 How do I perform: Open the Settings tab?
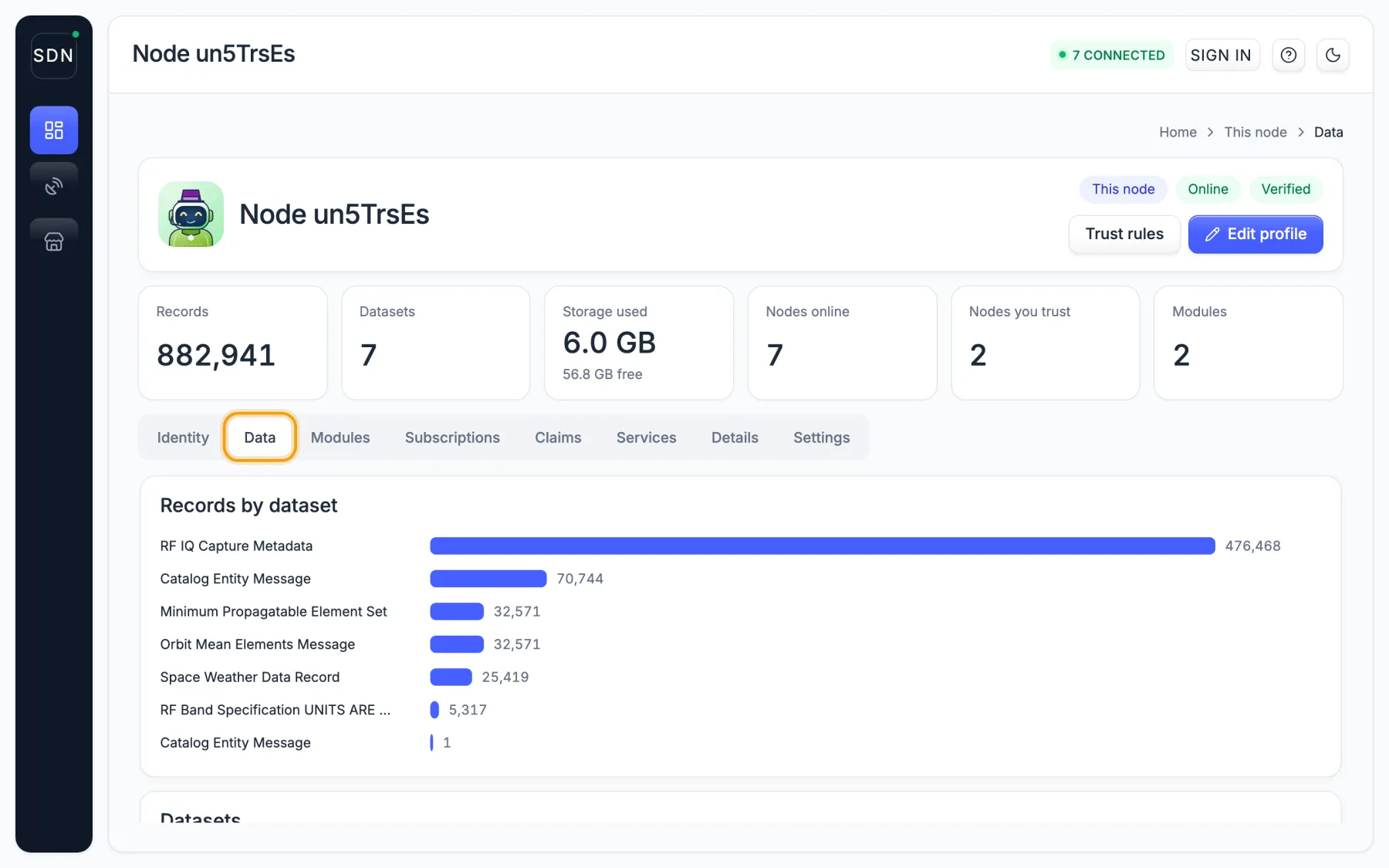[821, 437]
